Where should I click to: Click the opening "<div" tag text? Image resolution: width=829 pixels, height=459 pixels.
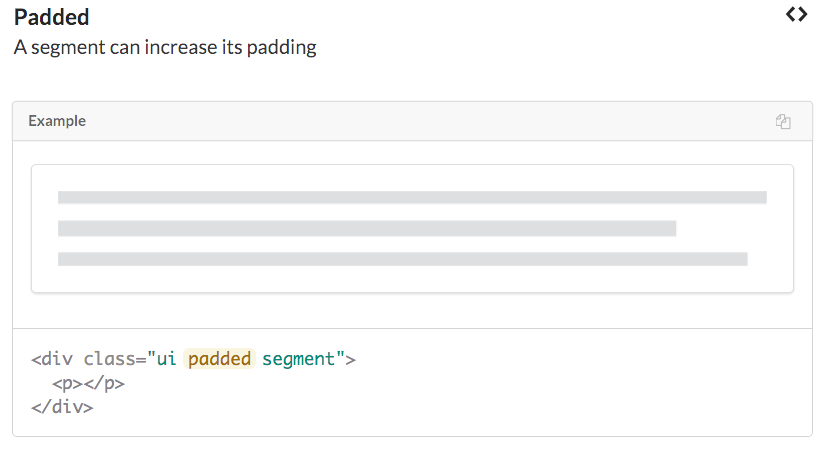[52, 358]
